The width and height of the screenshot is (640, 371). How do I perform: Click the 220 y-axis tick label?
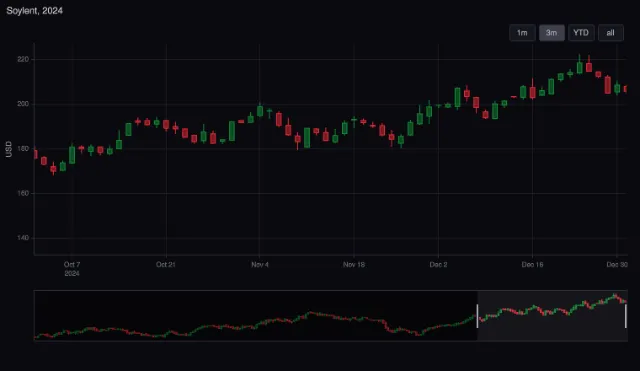point(23,59)
